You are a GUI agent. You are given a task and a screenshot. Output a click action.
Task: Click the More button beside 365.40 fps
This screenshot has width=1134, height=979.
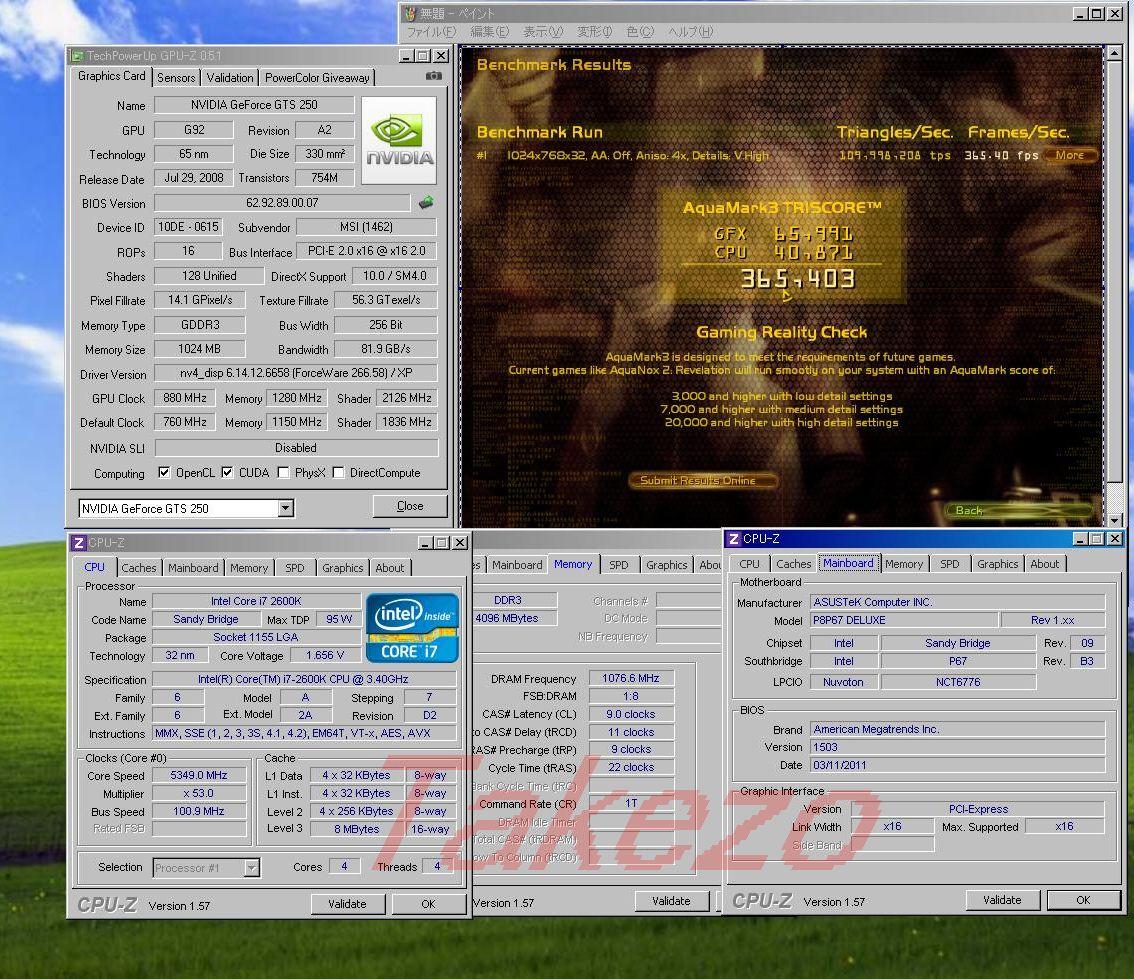1070,155
